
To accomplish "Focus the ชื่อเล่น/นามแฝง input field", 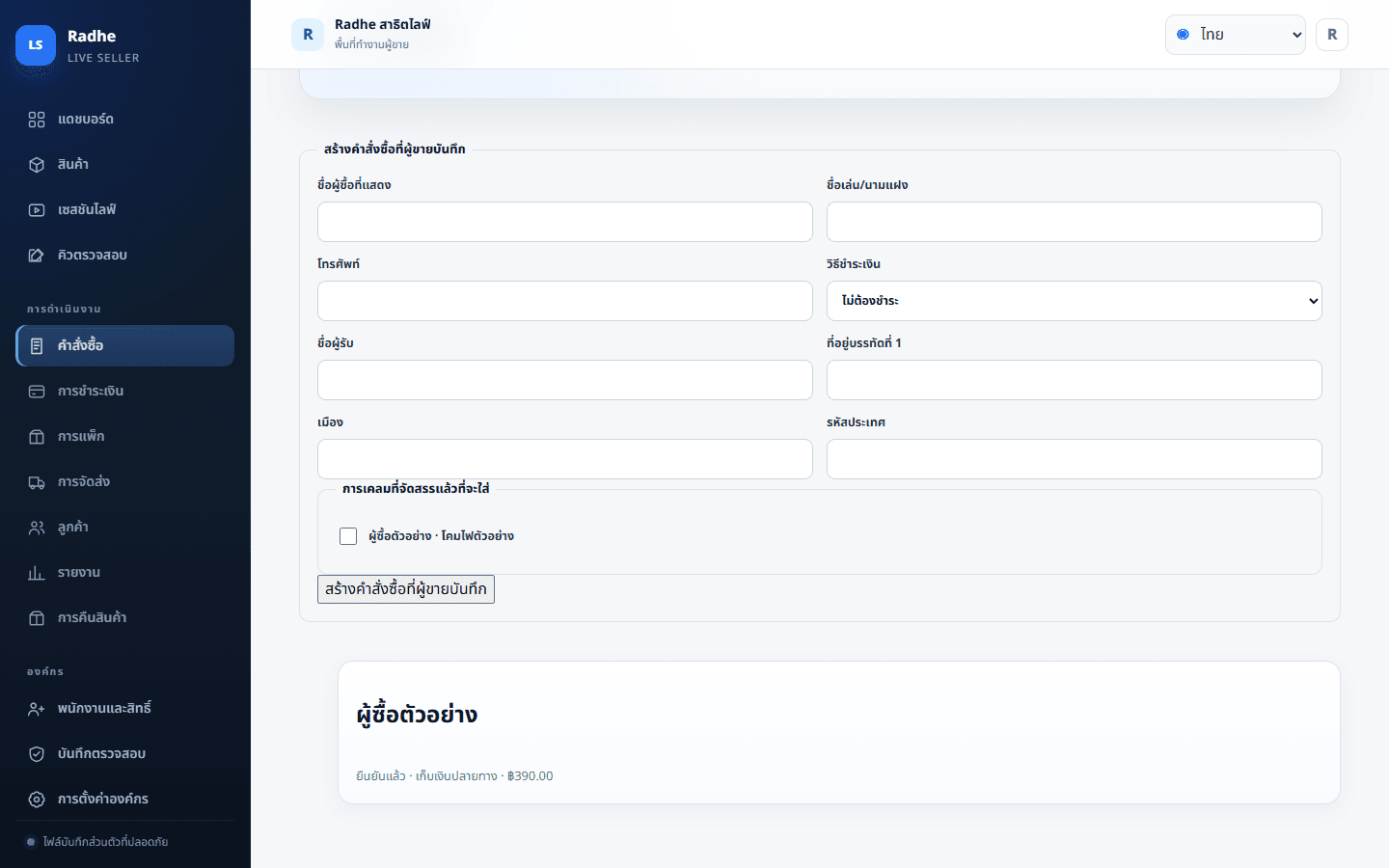I will tap(1074, 222).
